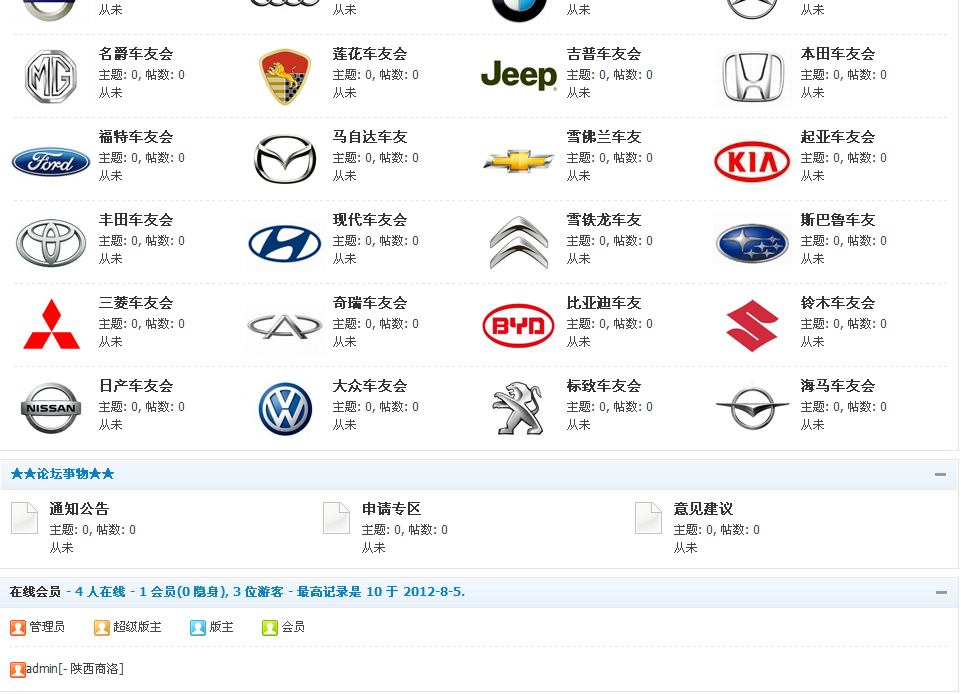Select the KIA red logo

tap(753, 162)
